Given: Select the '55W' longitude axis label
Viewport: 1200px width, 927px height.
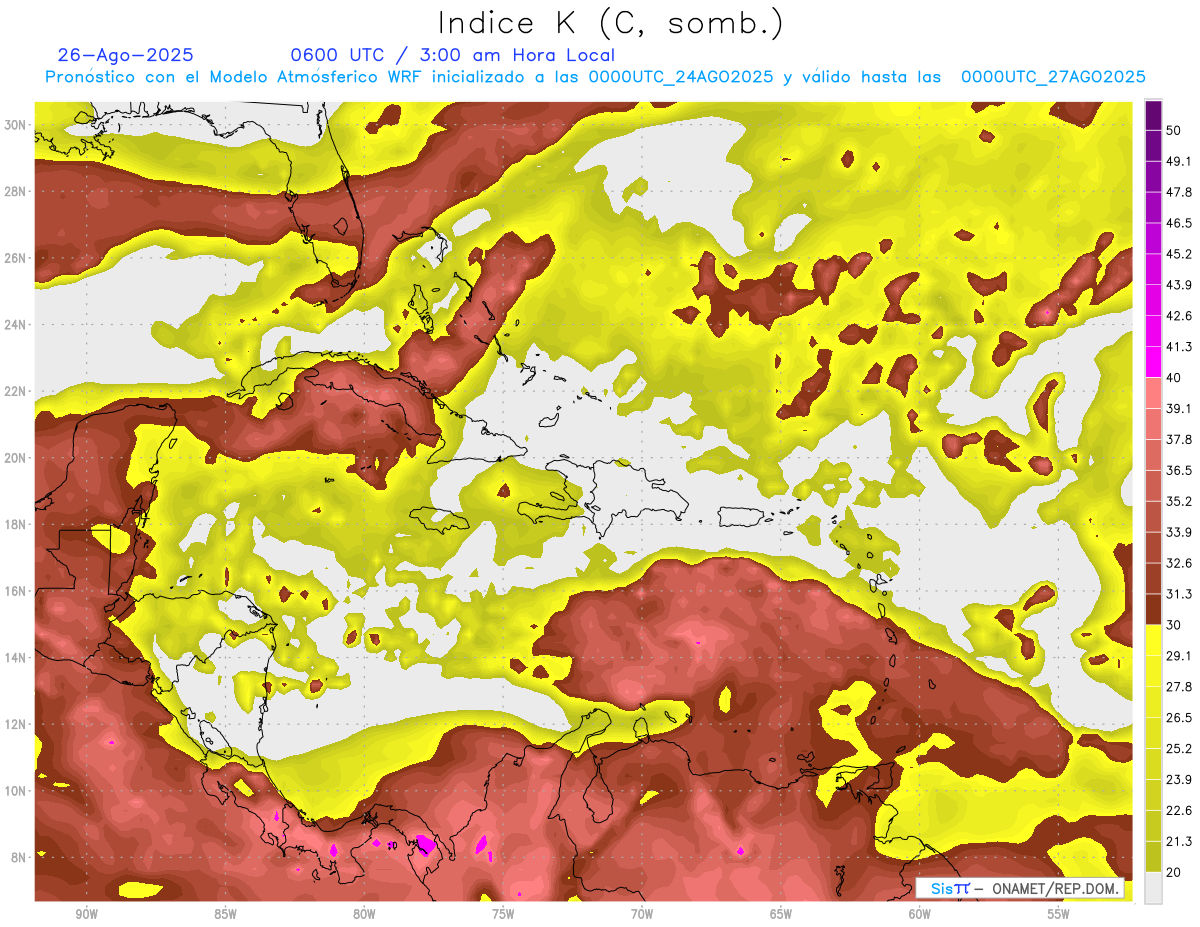Looking at the screenshot, I should pyautogui.click(x=1059, y=915).
